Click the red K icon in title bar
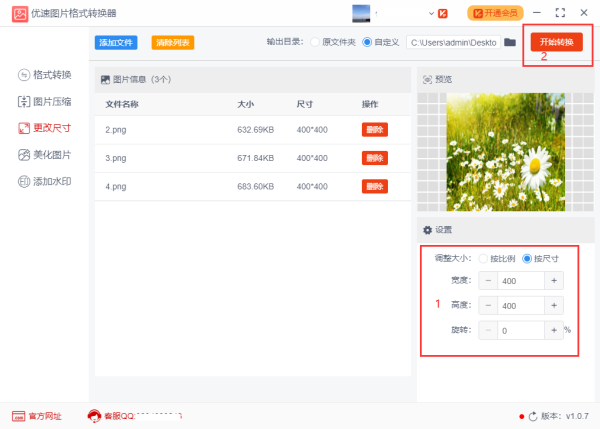 click(442, 13)
